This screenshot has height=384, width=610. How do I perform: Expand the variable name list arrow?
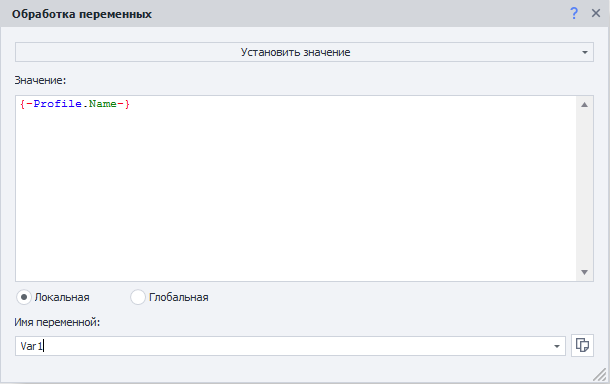pos(557,346)
